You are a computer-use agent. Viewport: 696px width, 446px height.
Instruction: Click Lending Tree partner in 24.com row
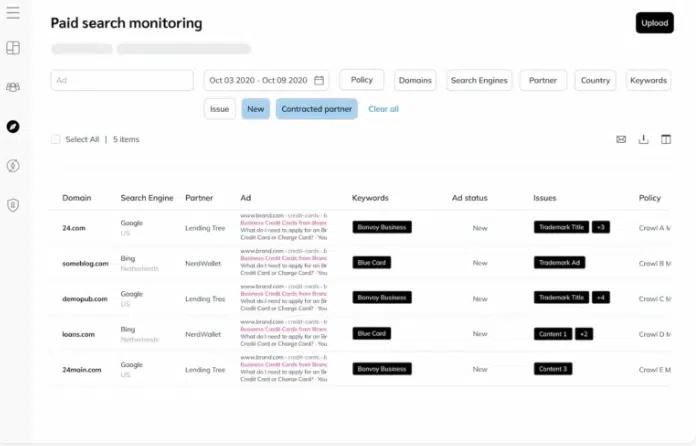point(205,228)
